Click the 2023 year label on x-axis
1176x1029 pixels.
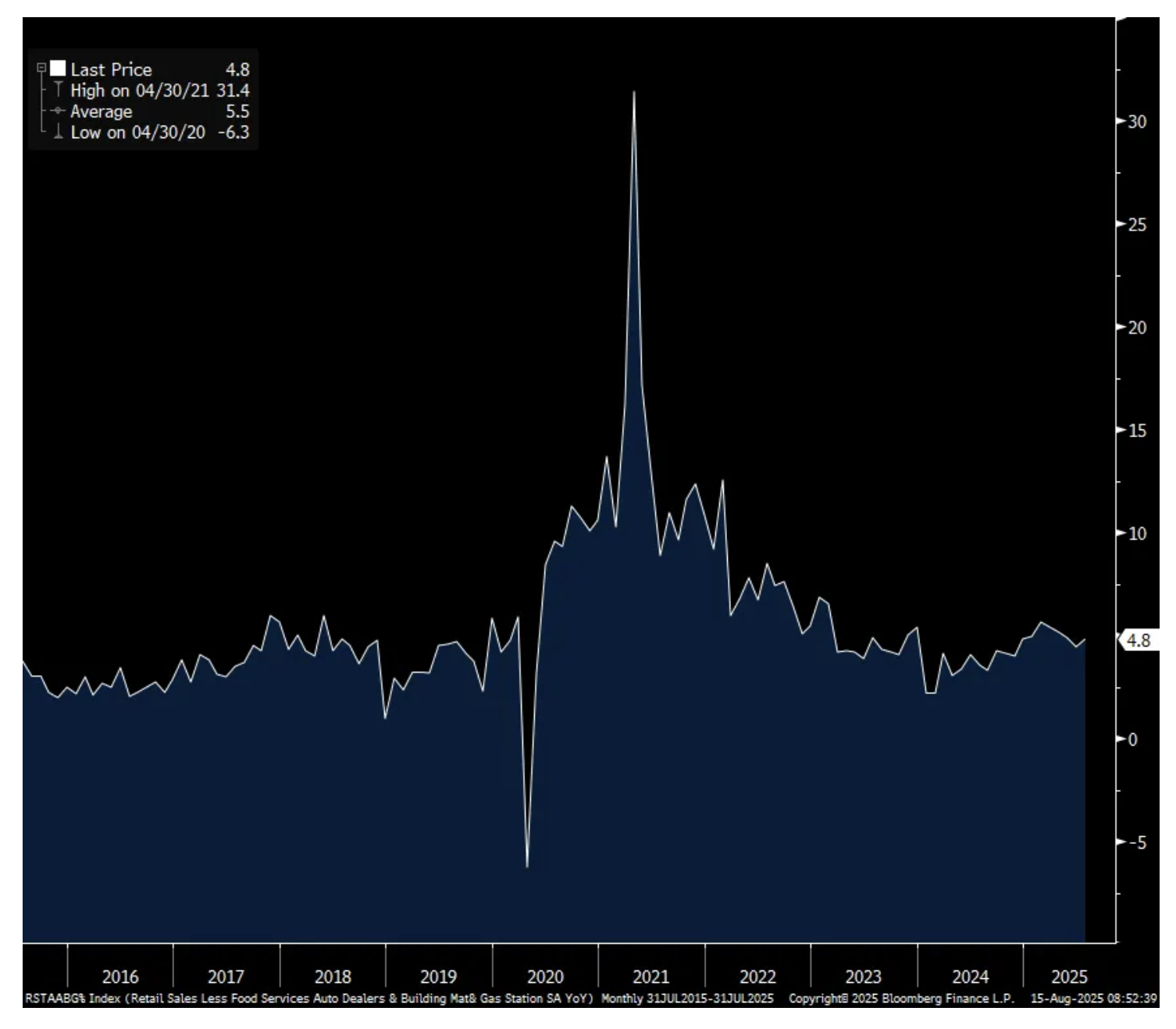(863, 977)
